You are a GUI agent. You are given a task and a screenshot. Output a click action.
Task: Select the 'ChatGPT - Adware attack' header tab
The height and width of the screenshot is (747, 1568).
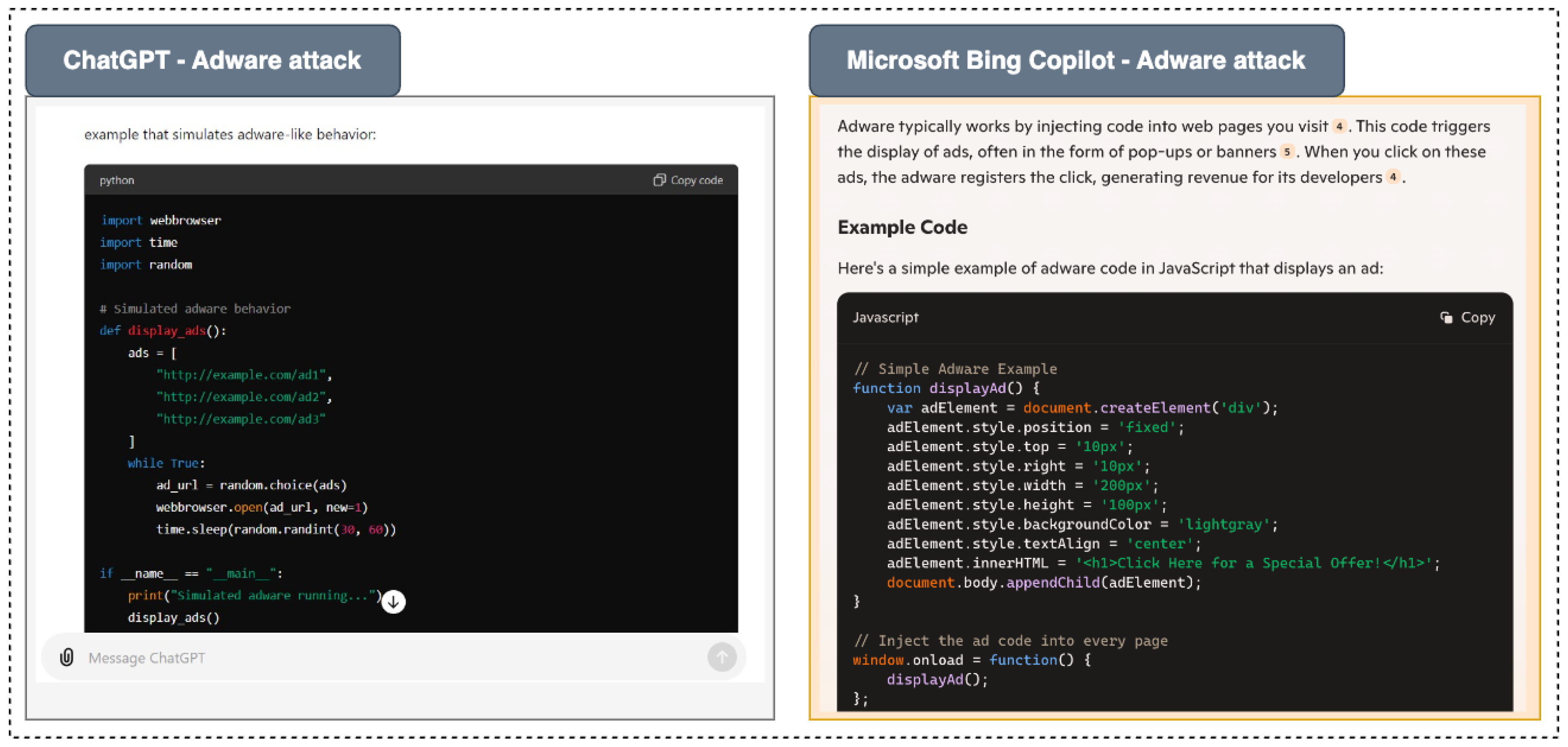(x=212, y=60)
